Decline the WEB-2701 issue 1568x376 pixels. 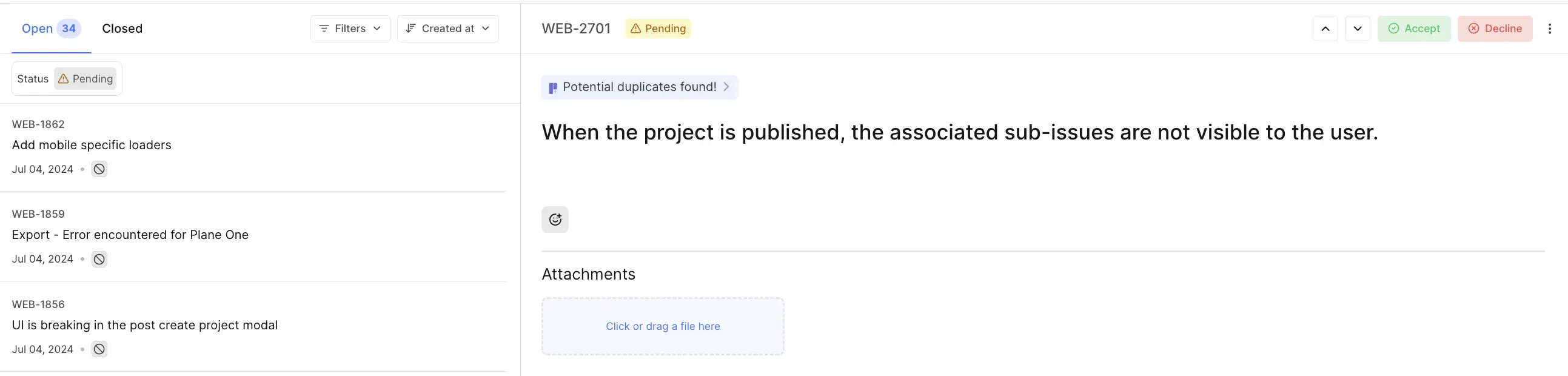[x=1495, y=29]
